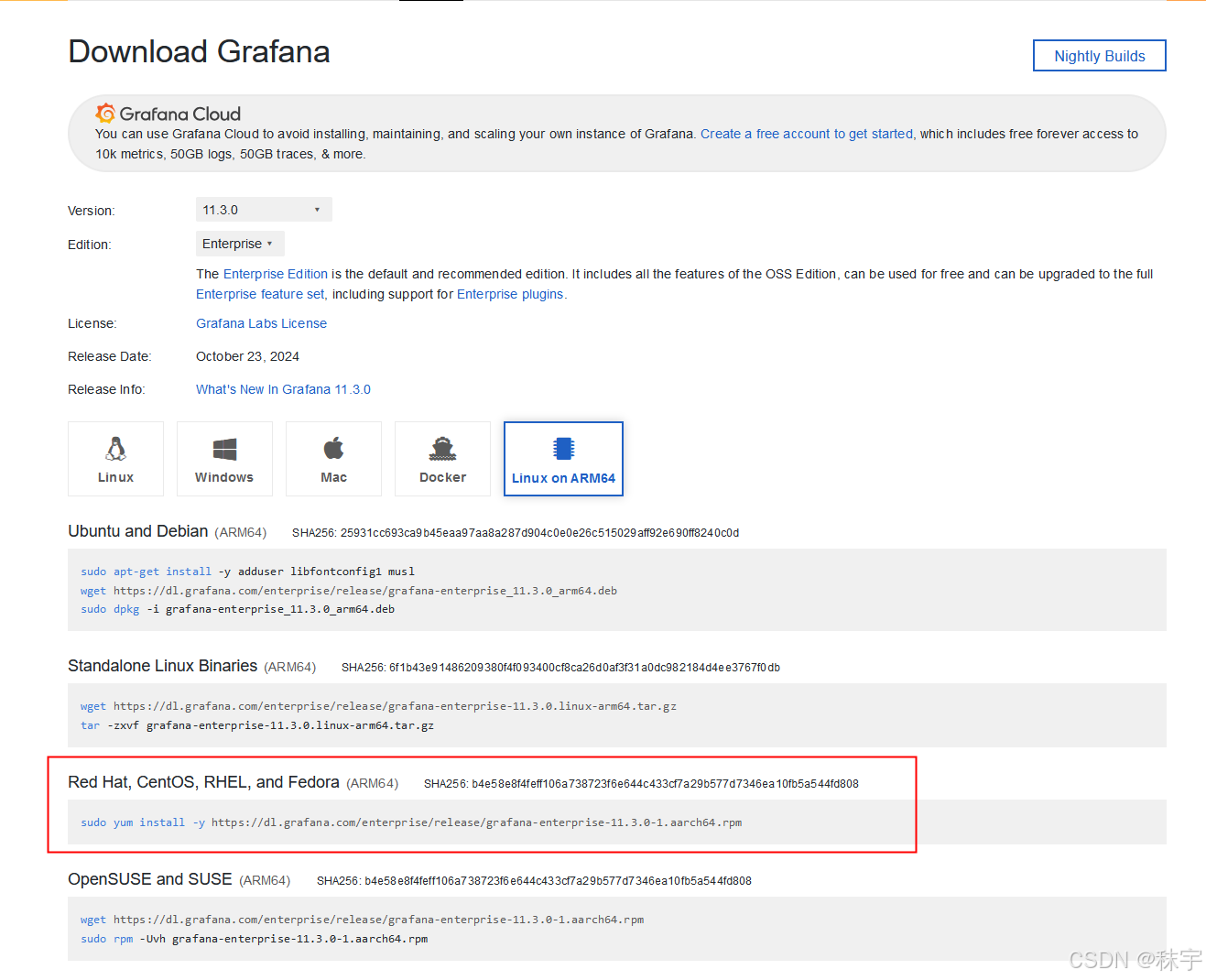1206x980 pixels.
Task: Click the tar -zxvf command line
Action: pyautogui.click(x=257, y=725)
